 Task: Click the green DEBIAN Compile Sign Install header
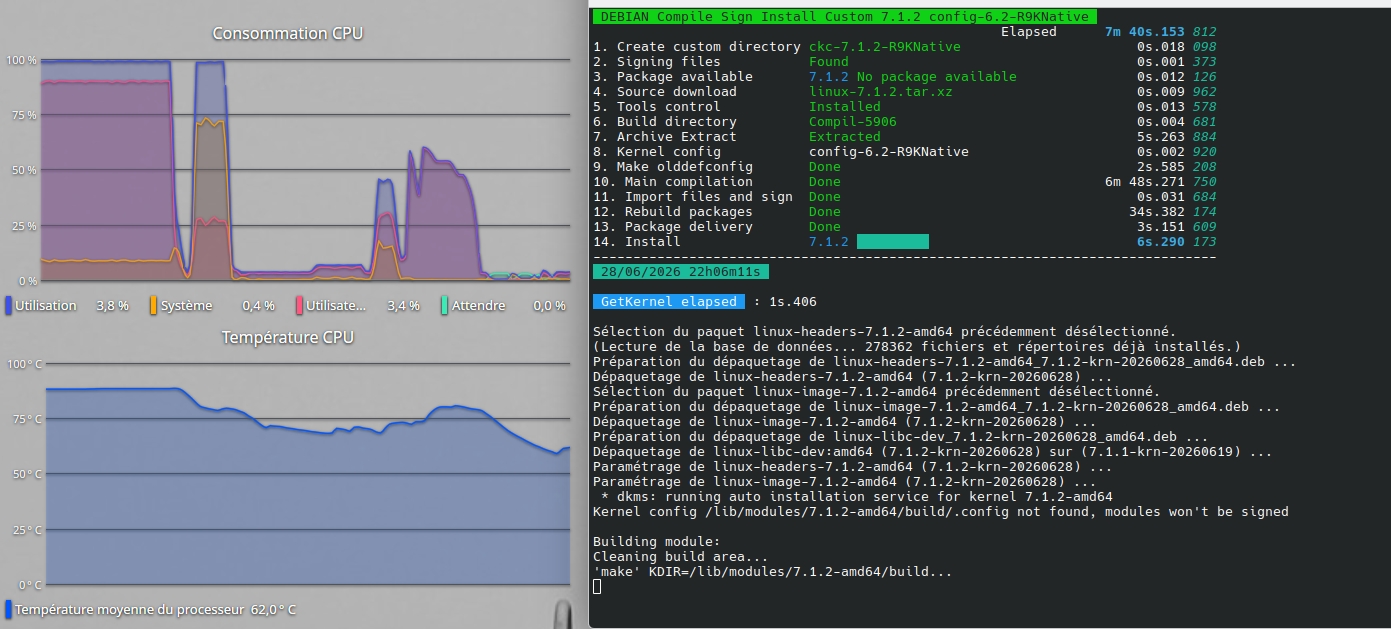(844, 16)
